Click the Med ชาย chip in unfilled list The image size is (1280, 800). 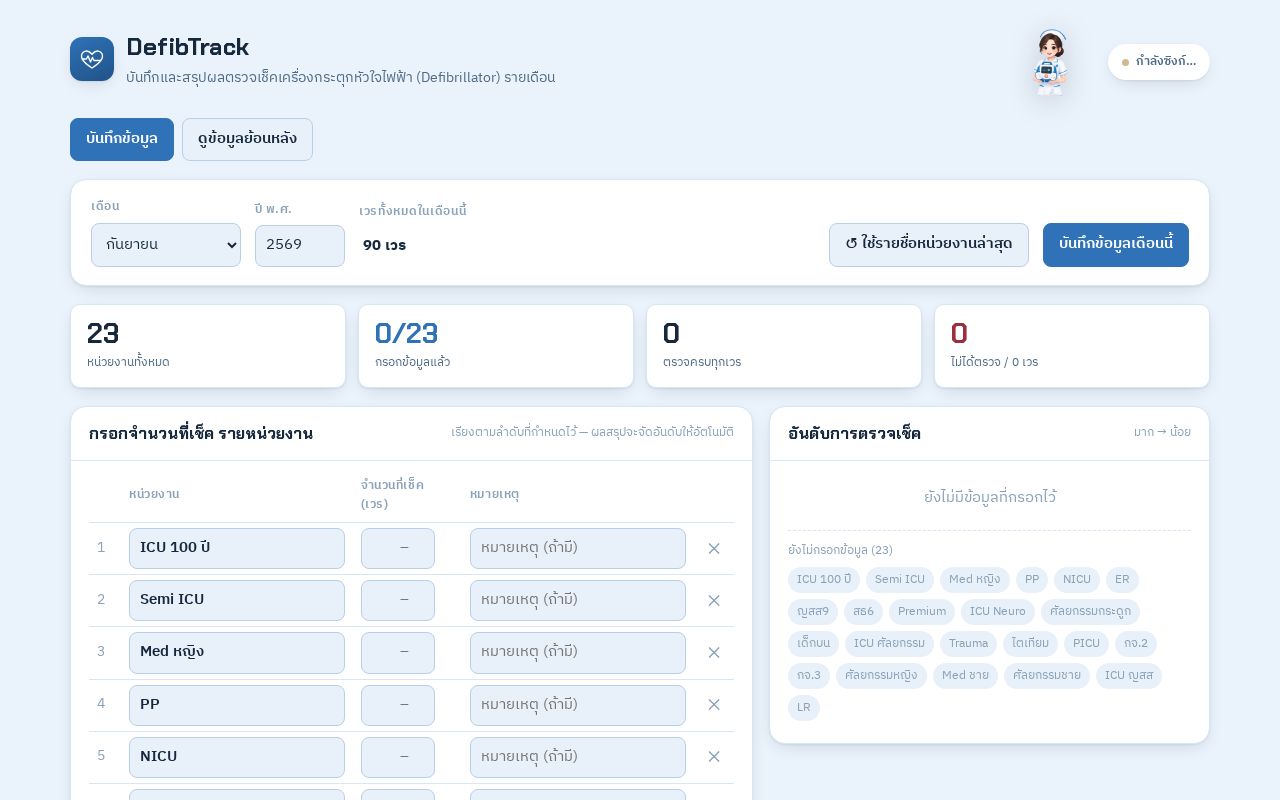pos(965,676)
